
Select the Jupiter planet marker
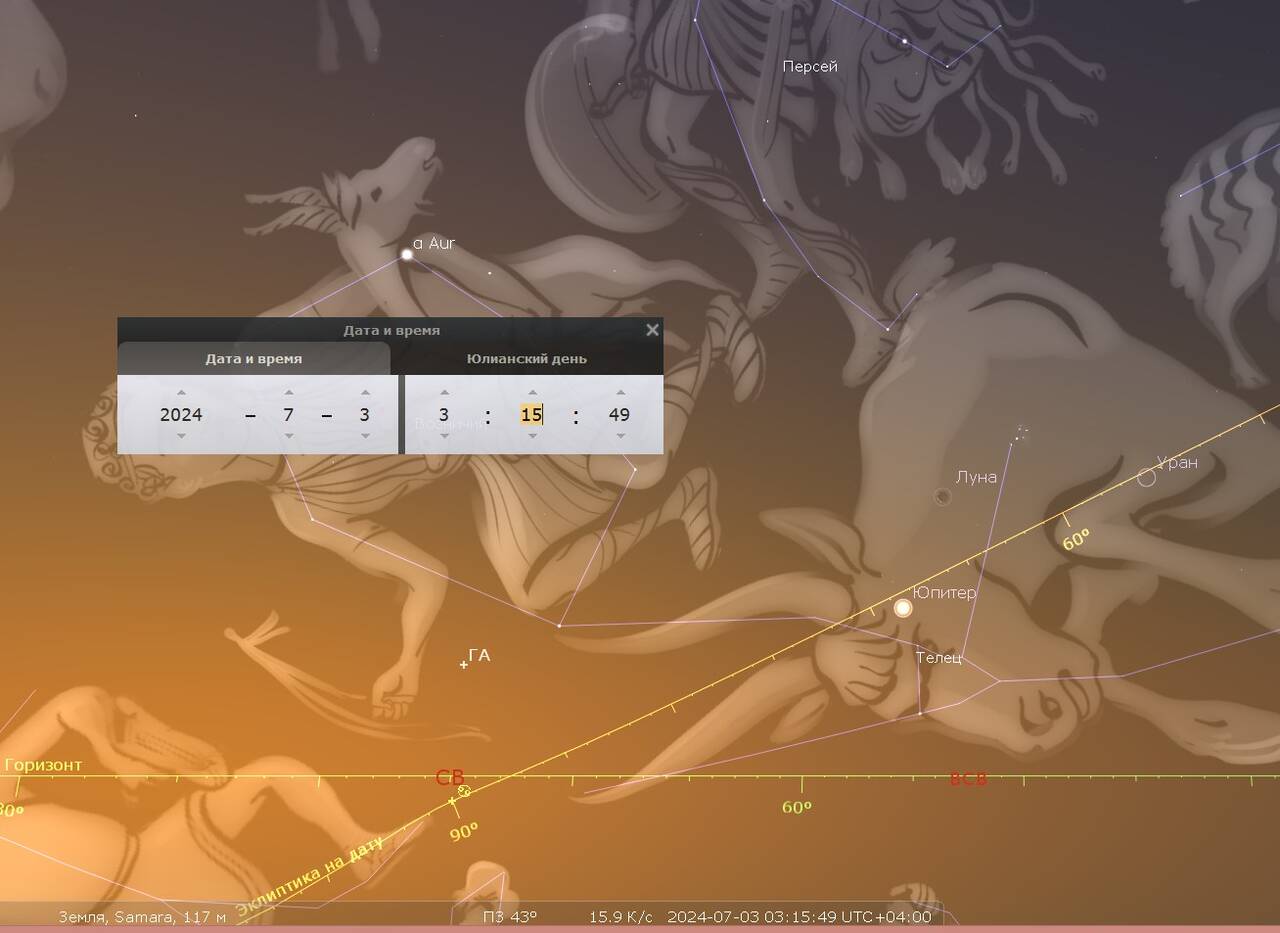click(x=903, y=608)
